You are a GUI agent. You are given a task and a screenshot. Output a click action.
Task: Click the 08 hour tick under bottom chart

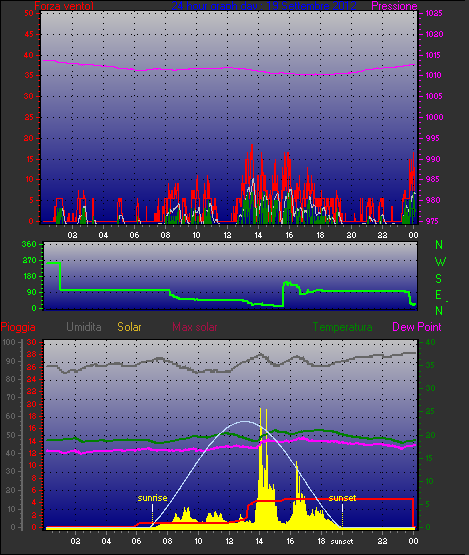tap(167, 541)
